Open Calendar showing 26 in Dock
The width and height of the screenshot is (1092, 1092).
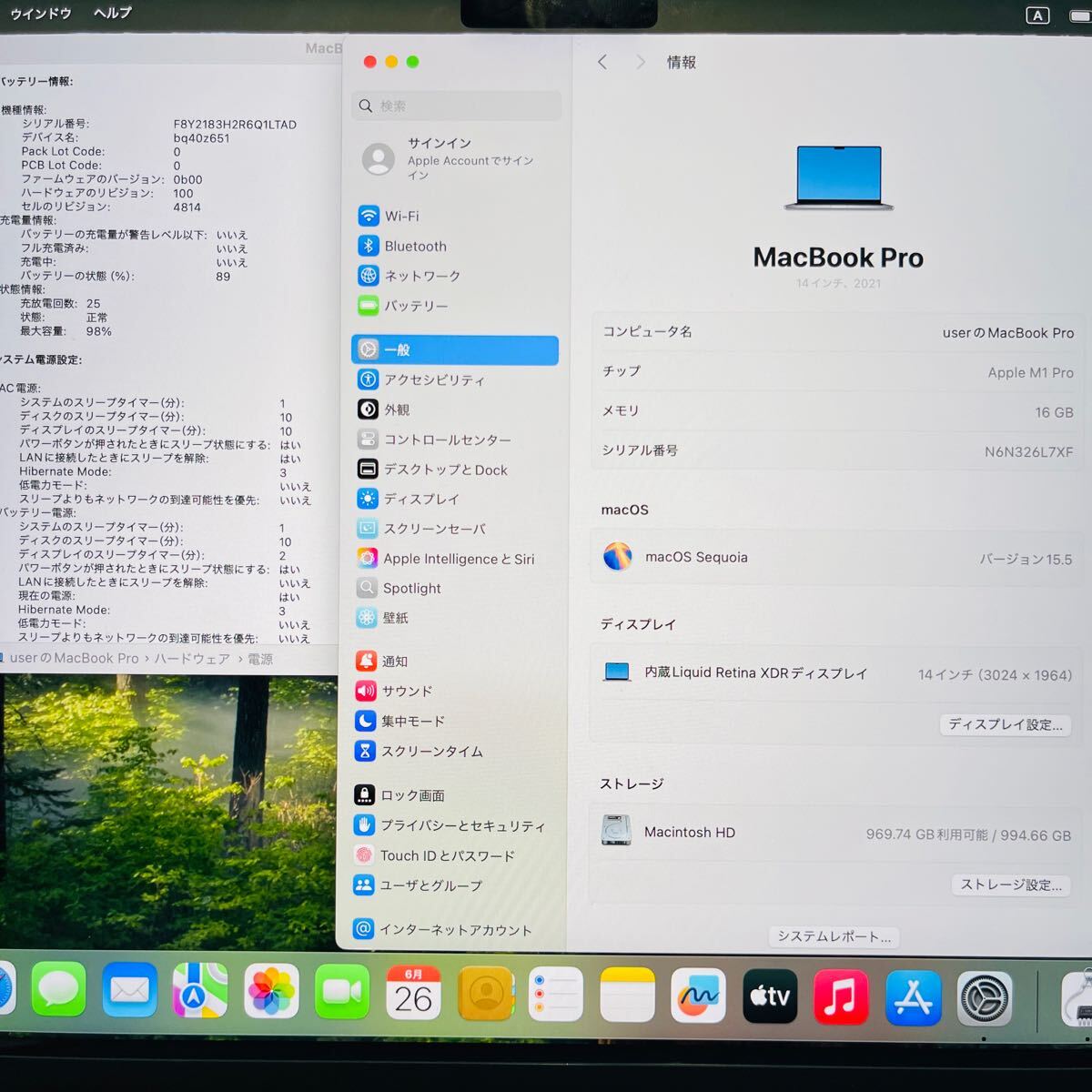click(413, 993)
